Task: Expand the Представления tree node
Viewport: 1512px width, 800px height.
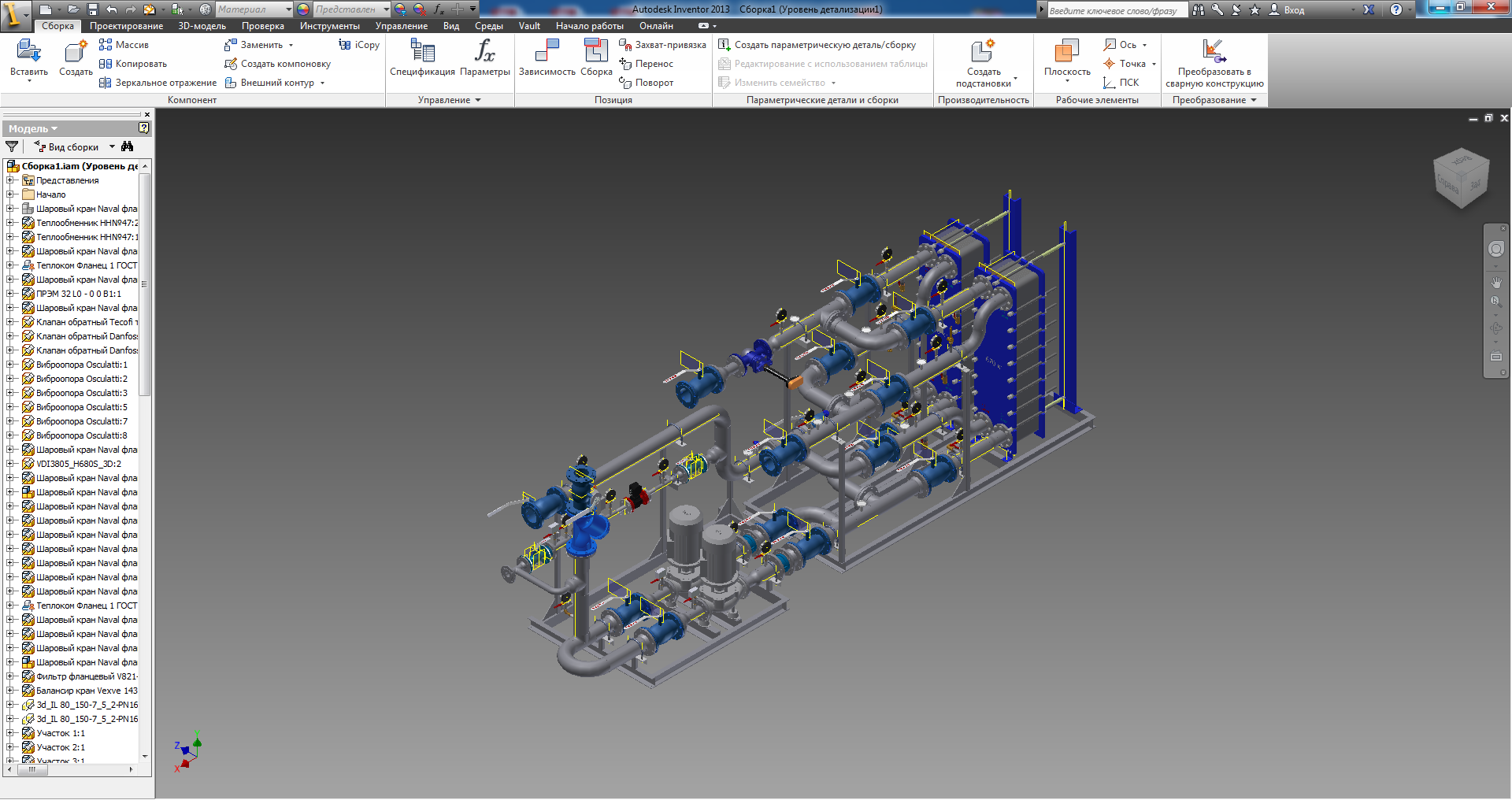Action: tap(10, 180)
